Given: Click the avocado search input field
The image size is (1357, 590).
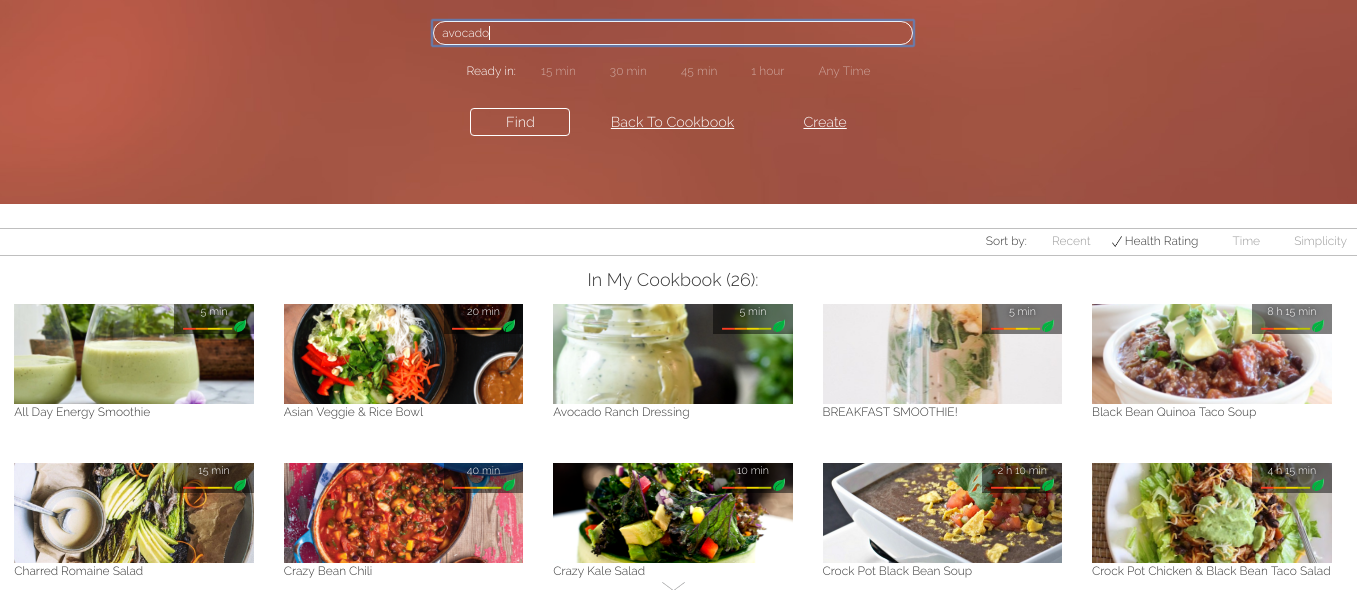Looking at the screenshot, I should (673, 33).
